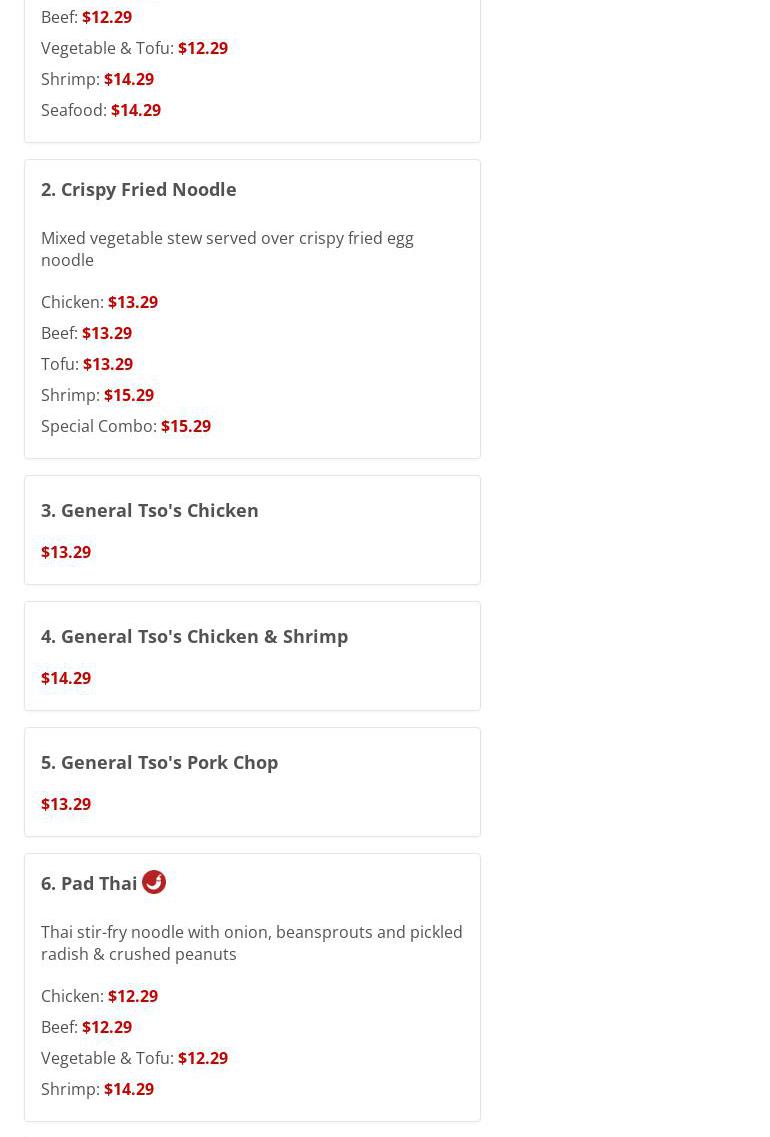Choose General Tso's Chicken & Shrimp
The width and height of the screenshot is (770, 1137).
[194, 637]
